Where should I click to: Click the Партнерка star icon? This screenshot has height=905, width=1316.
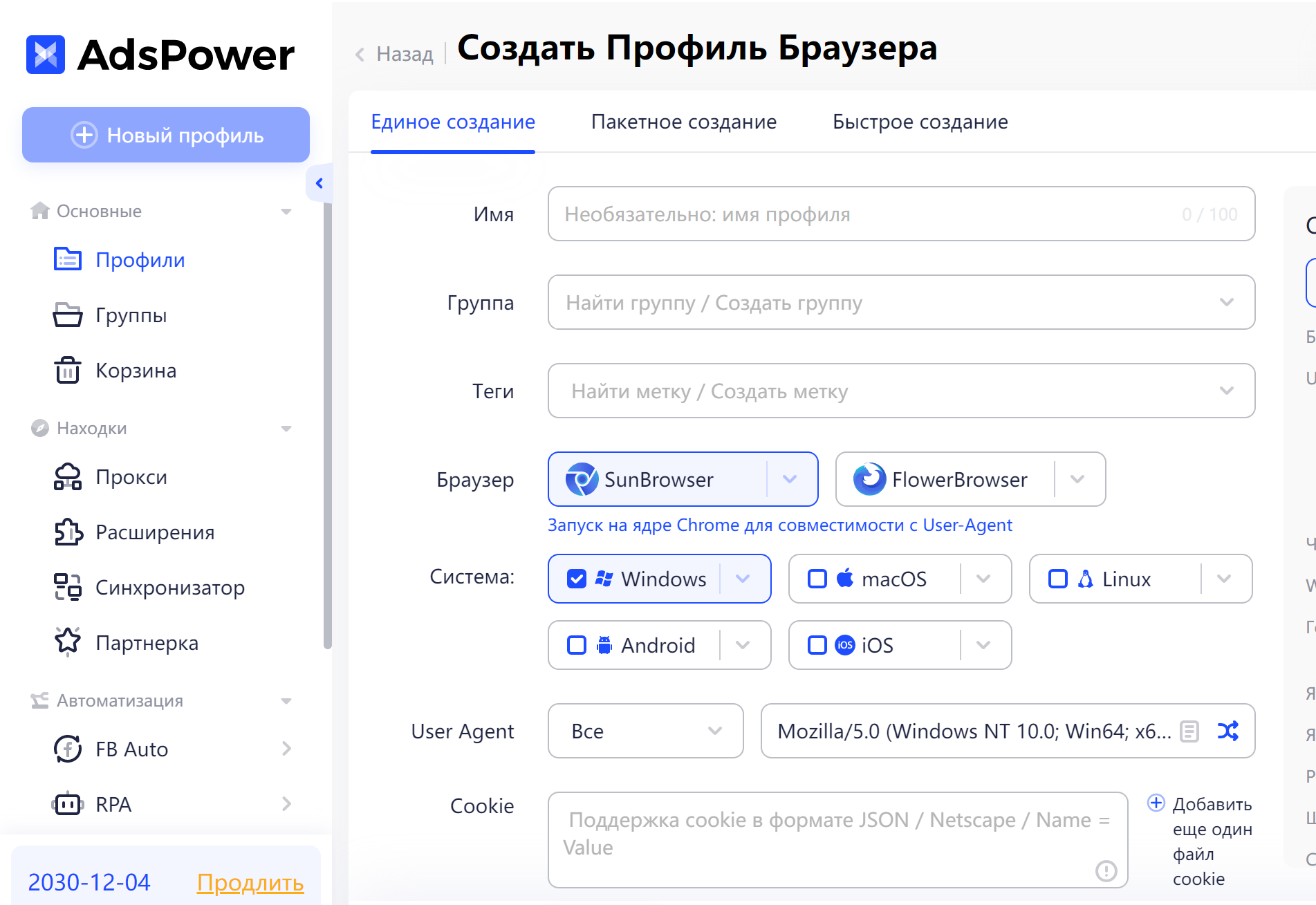[x=68, y=642]
